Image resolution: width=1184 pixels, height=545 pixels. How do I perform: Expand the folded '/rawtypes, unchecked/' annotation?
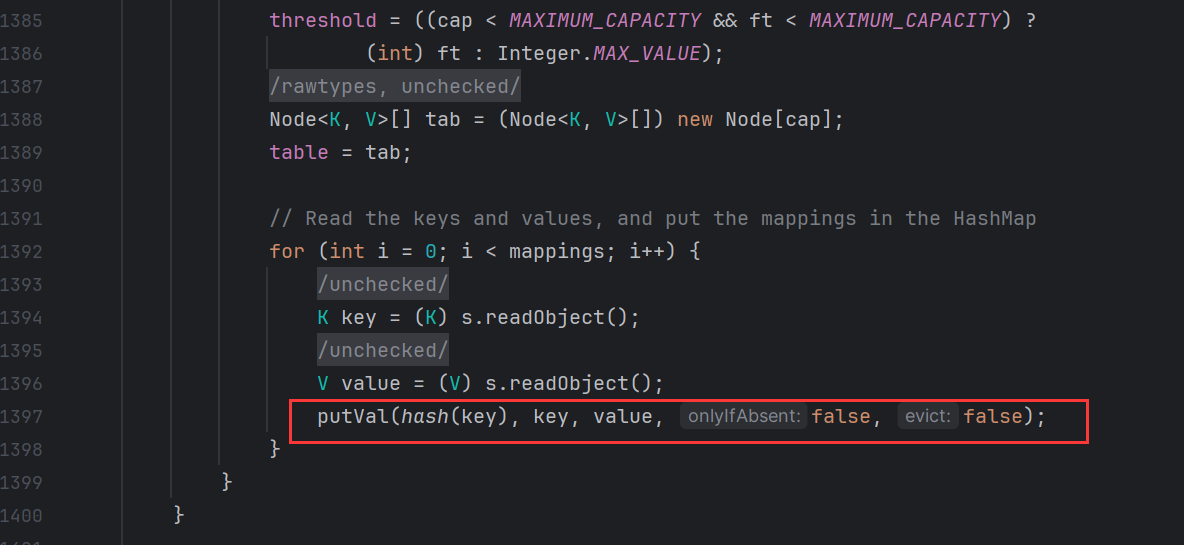pos(395,87)
